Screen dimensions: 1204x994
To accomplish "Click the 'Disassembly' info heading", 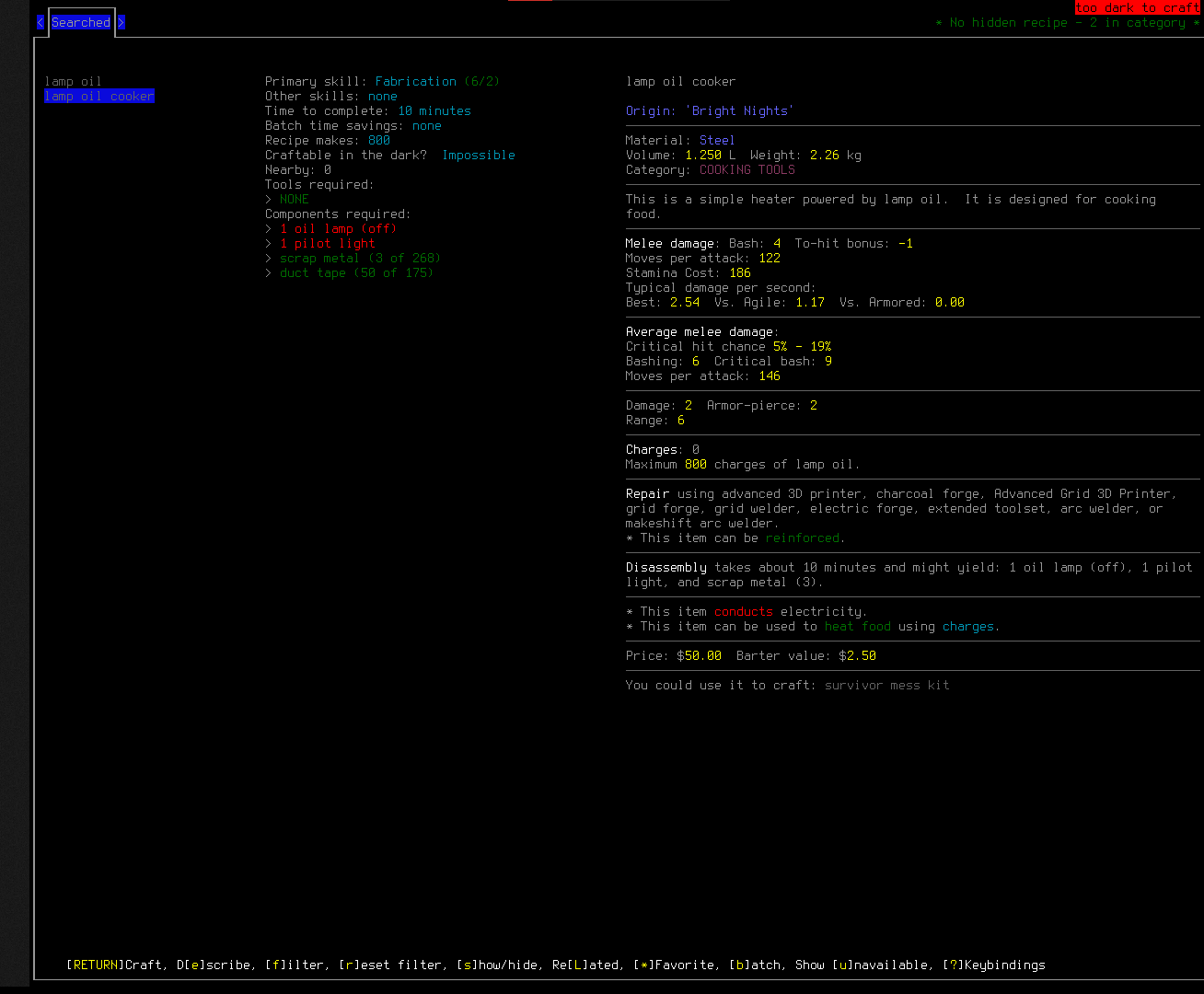I will (x=666, y=567).
